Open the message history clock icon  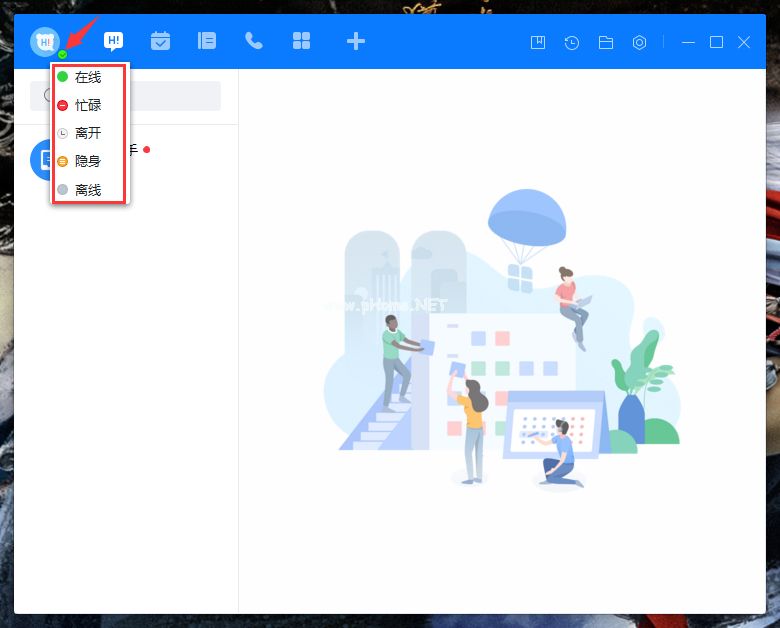click(x=571, y=42)
